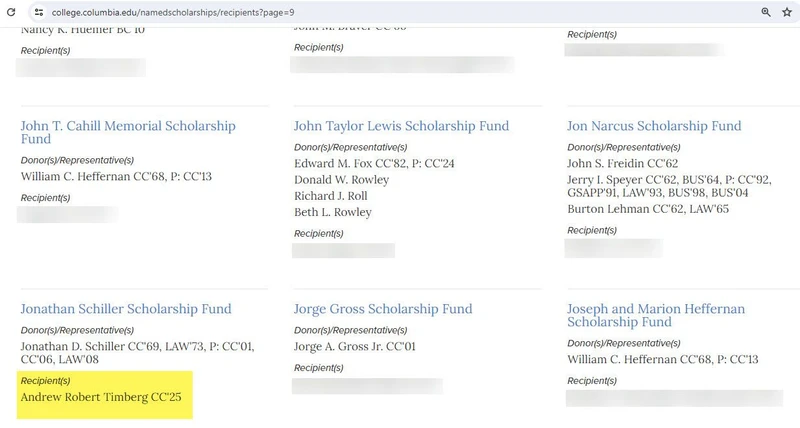Viewport: 800px width, 428px height.
Task: Select donor name Richard J. Roll
Action: coord(331,196)
